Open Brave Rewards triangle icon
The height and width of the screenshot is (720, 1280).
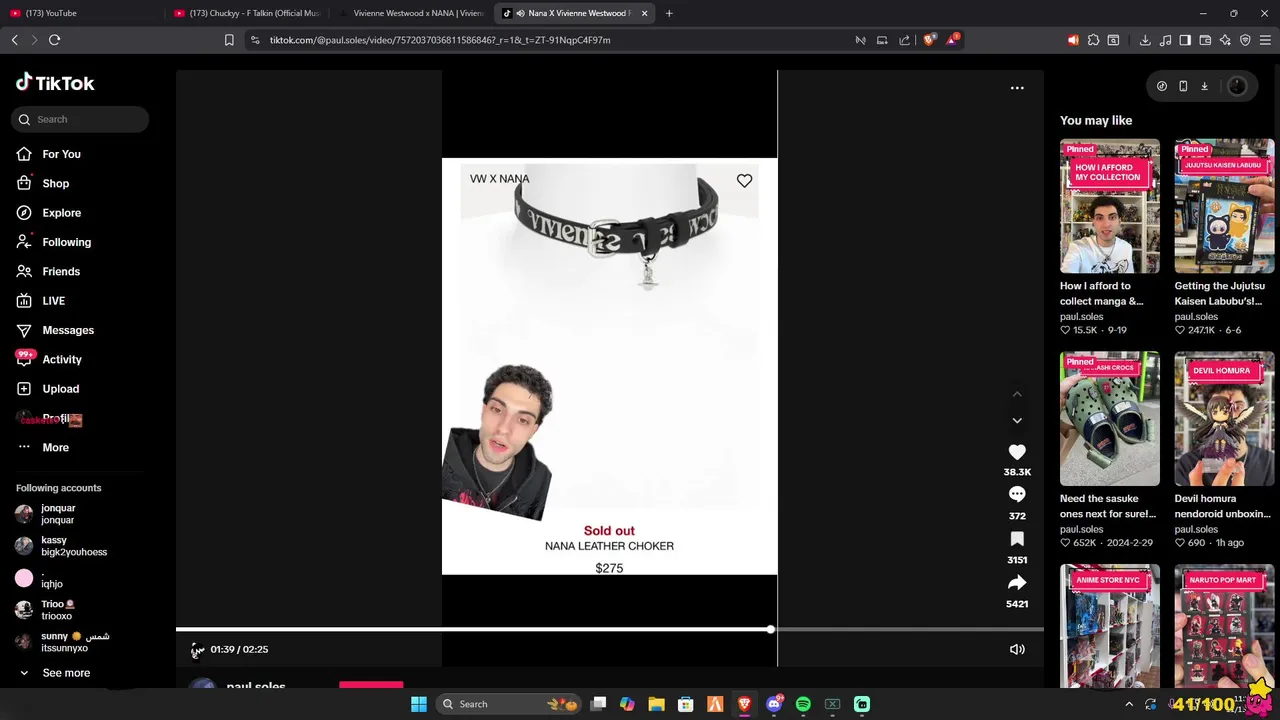[x=952, y=40]
